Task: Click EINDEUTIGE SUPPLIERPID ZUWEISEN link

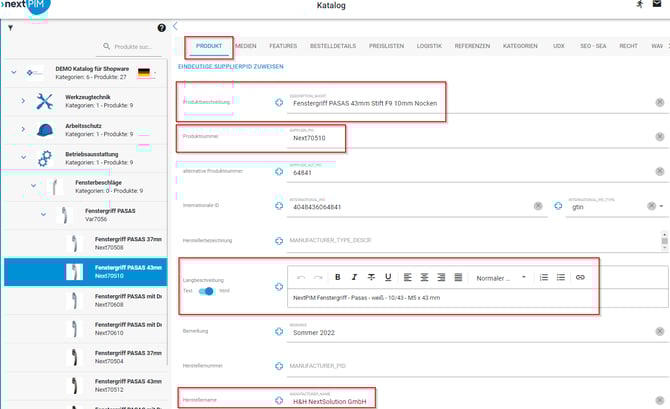Action: [231, 67]
